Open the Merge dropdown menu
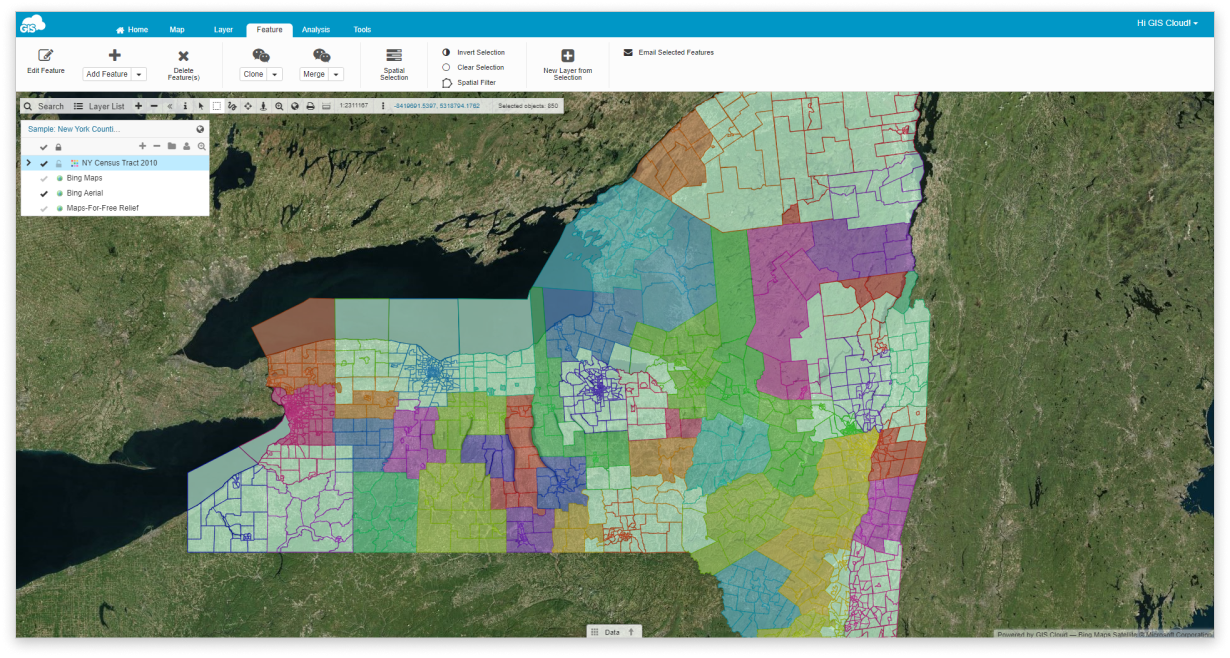The height and width of the screenshot is (658, 1230). 335,74
